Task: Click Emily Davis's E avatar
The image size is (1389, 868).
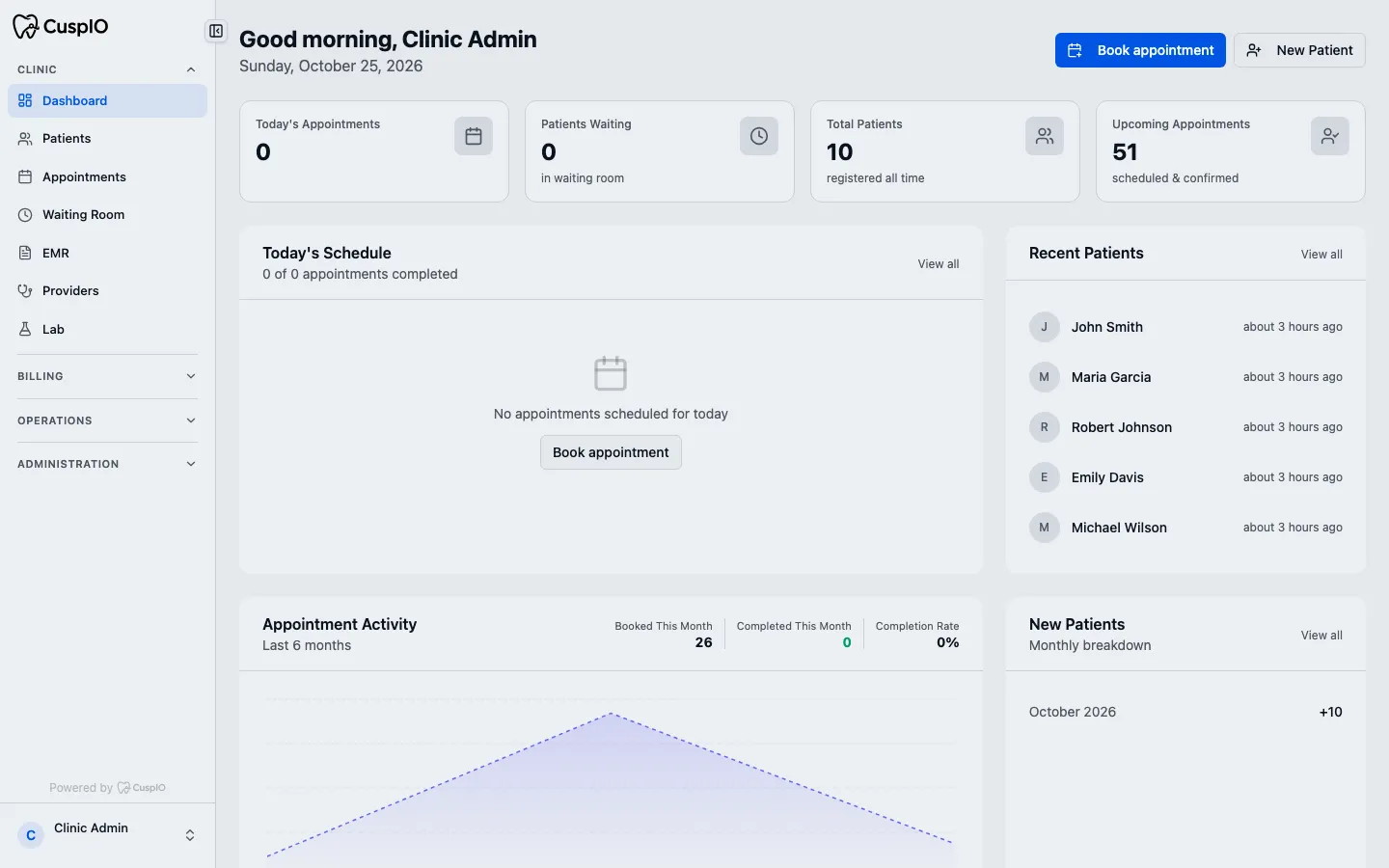Action: pyautogui.click(x=1045, y=477)
